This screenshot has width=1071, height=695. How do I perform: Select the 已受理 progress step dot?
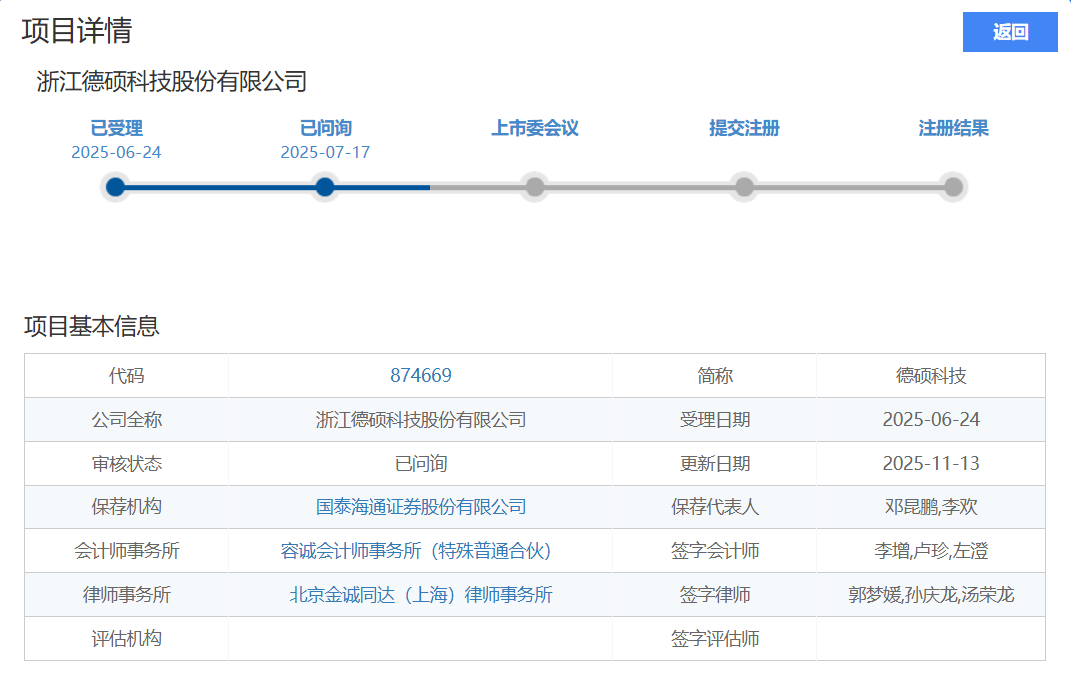click(116, 187)
